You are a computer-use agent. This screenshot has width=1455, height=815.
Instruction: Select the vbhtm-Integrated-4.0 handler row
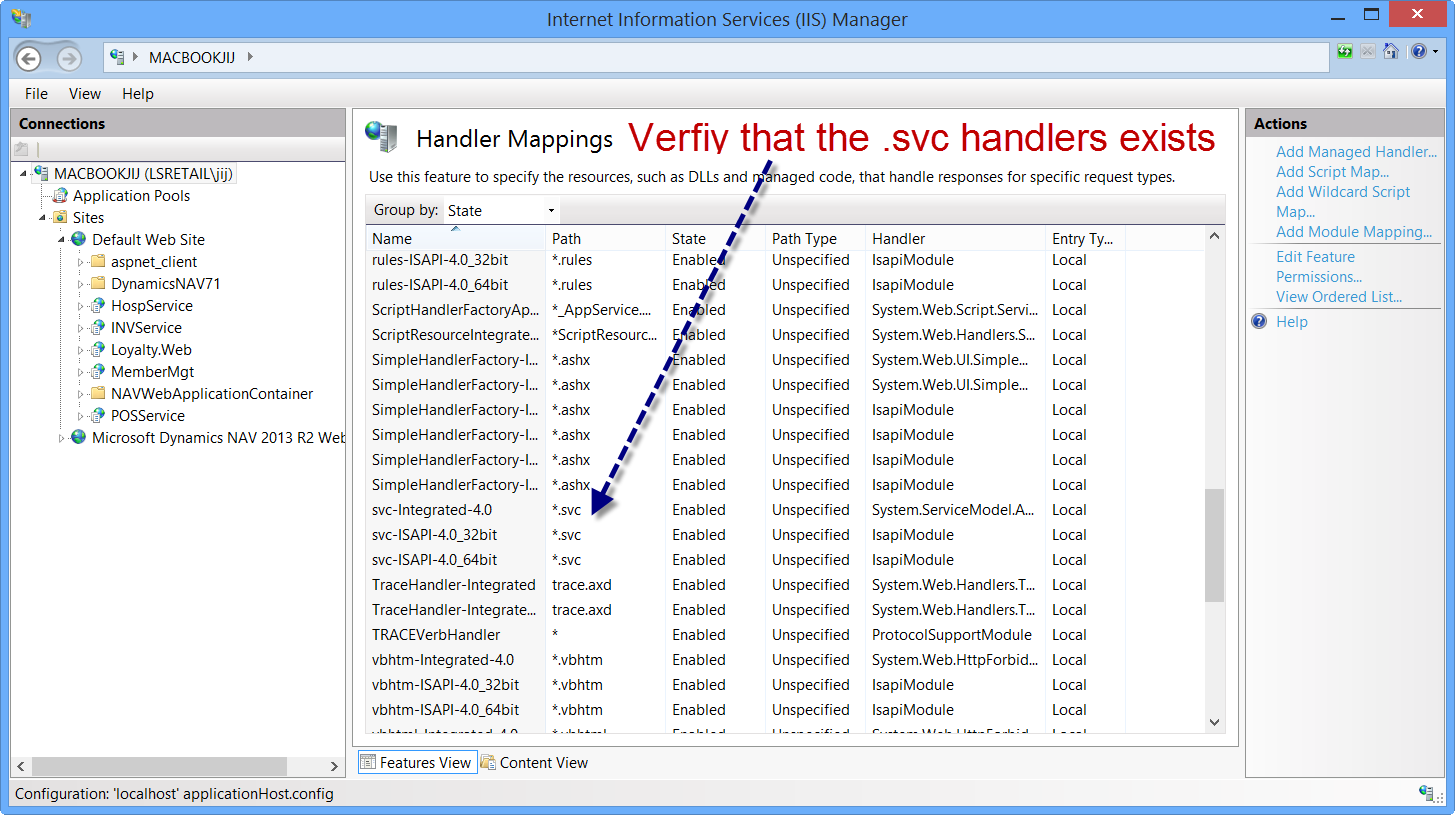pyautogui.click(x=785, y=660)
